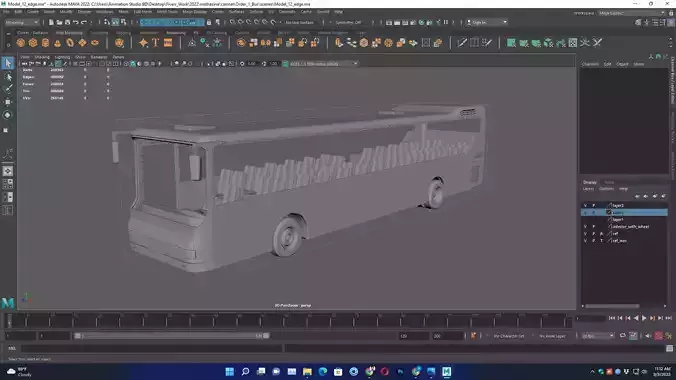Create a polygon sphere from the shelf

coord(20,43)
